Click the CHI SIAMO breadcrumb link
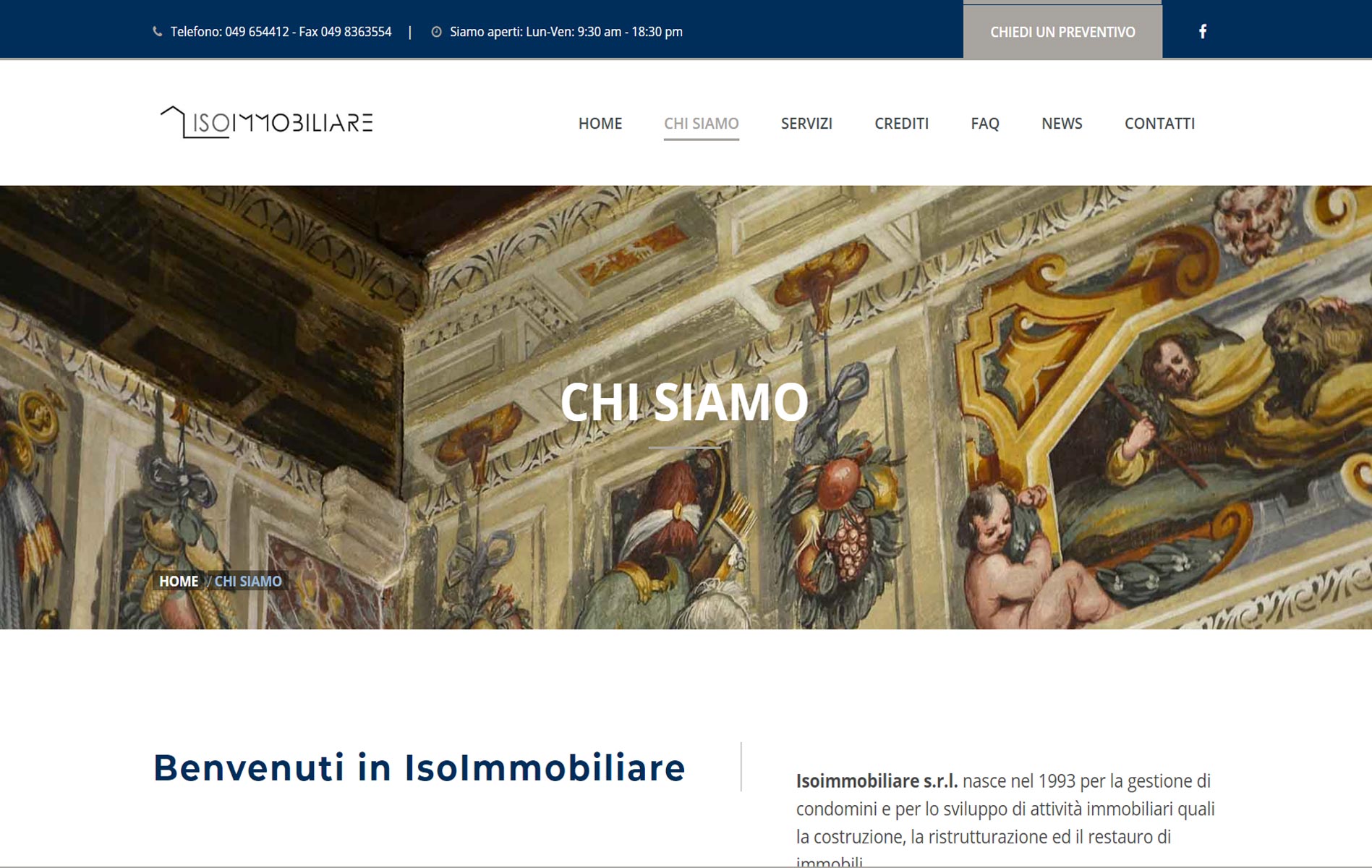The height and width of the screenshot is (868, 1372). 248,581
